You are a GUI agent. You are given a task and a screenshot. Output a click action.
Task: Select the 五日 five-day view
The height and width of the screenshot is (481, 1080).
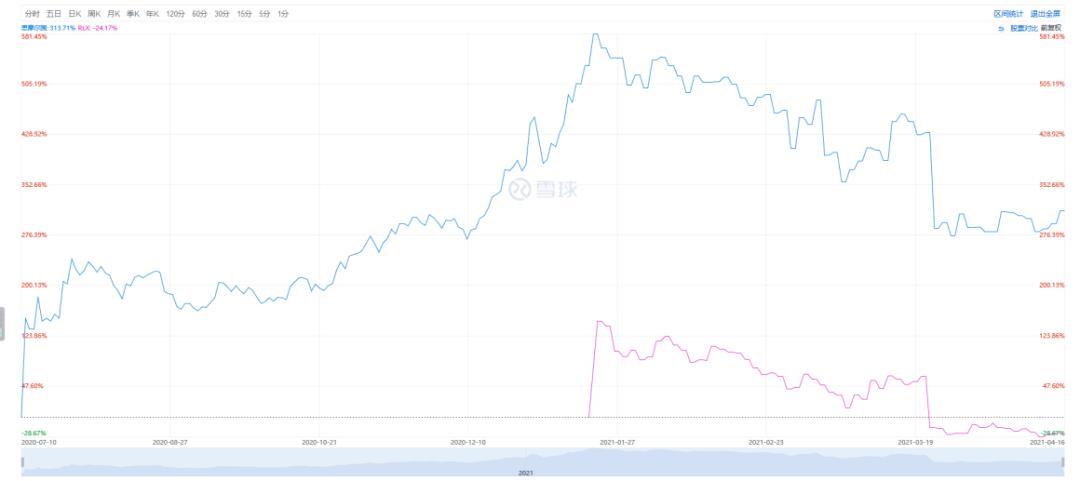[54, 14]
